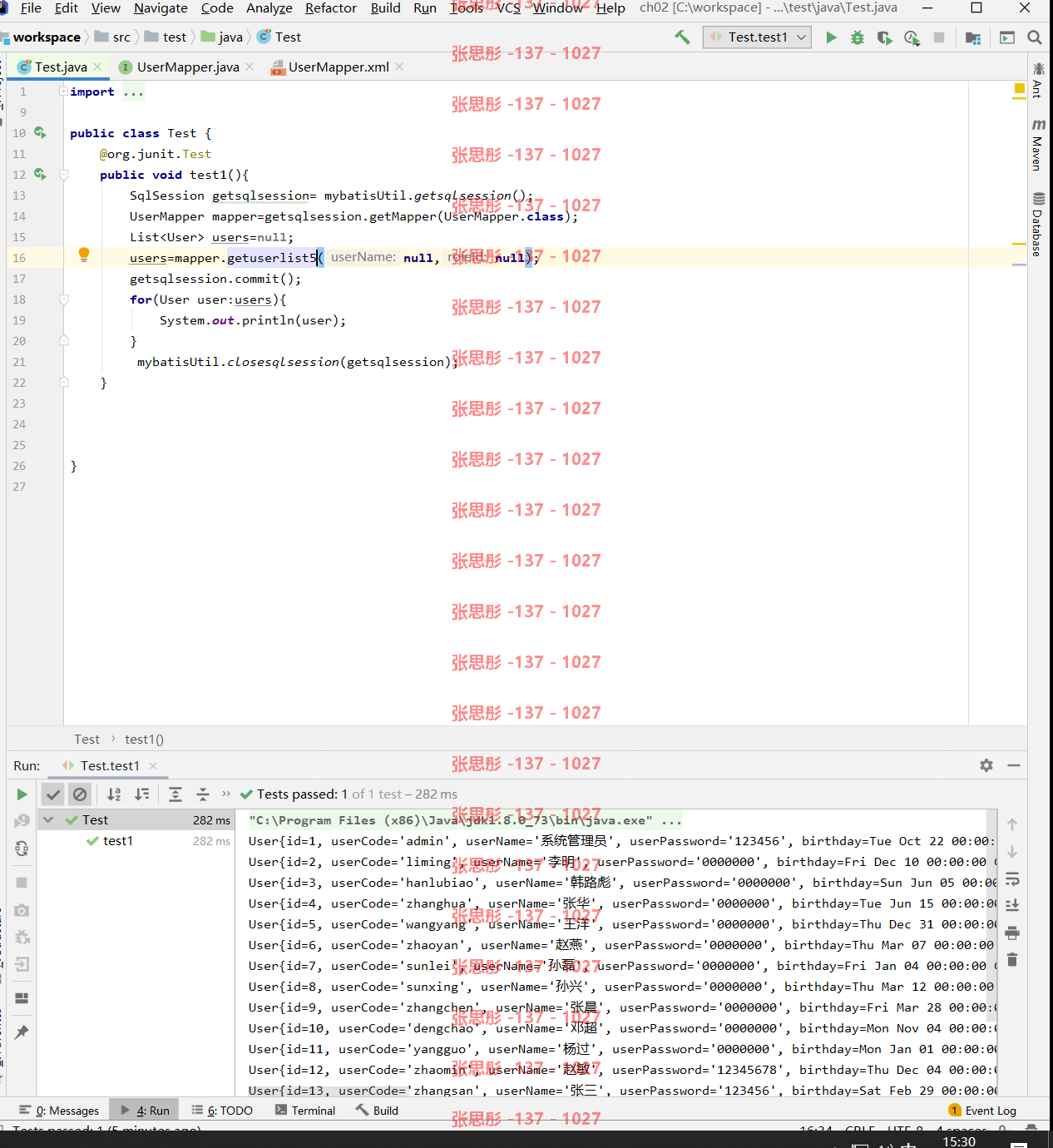
Task: Collapse the test1 method fold marker
Action: (x=64, y=175)
